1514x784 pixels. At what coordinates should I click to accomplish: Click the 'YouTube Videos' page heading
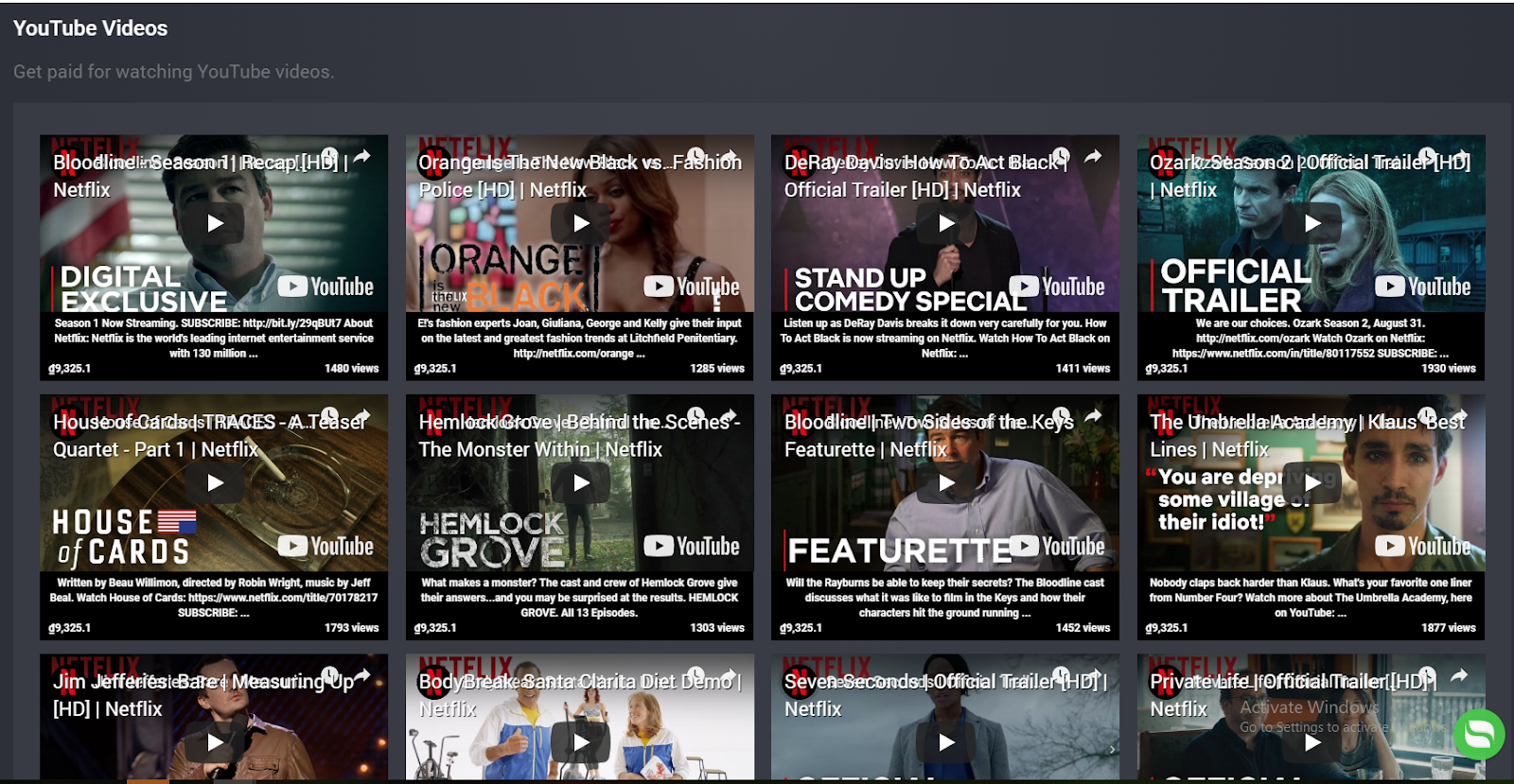[90, 28]
